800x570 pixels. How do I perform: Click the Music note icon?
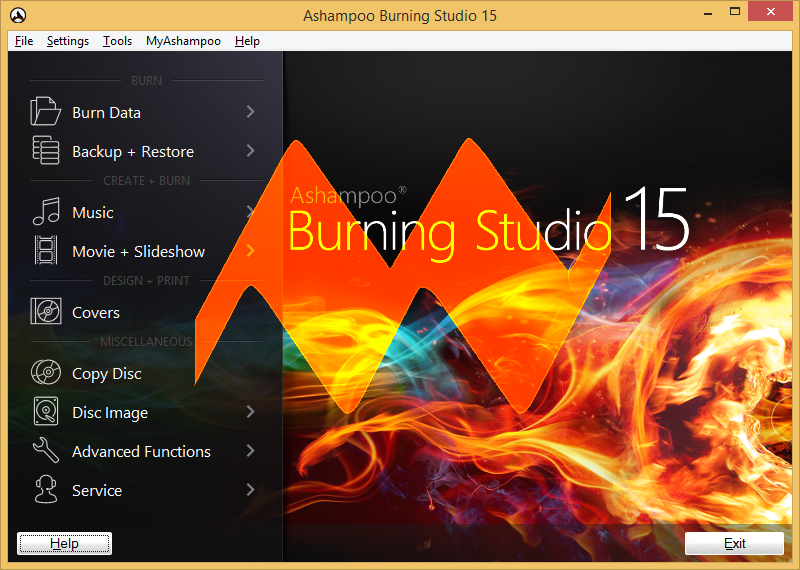(46, 211)
